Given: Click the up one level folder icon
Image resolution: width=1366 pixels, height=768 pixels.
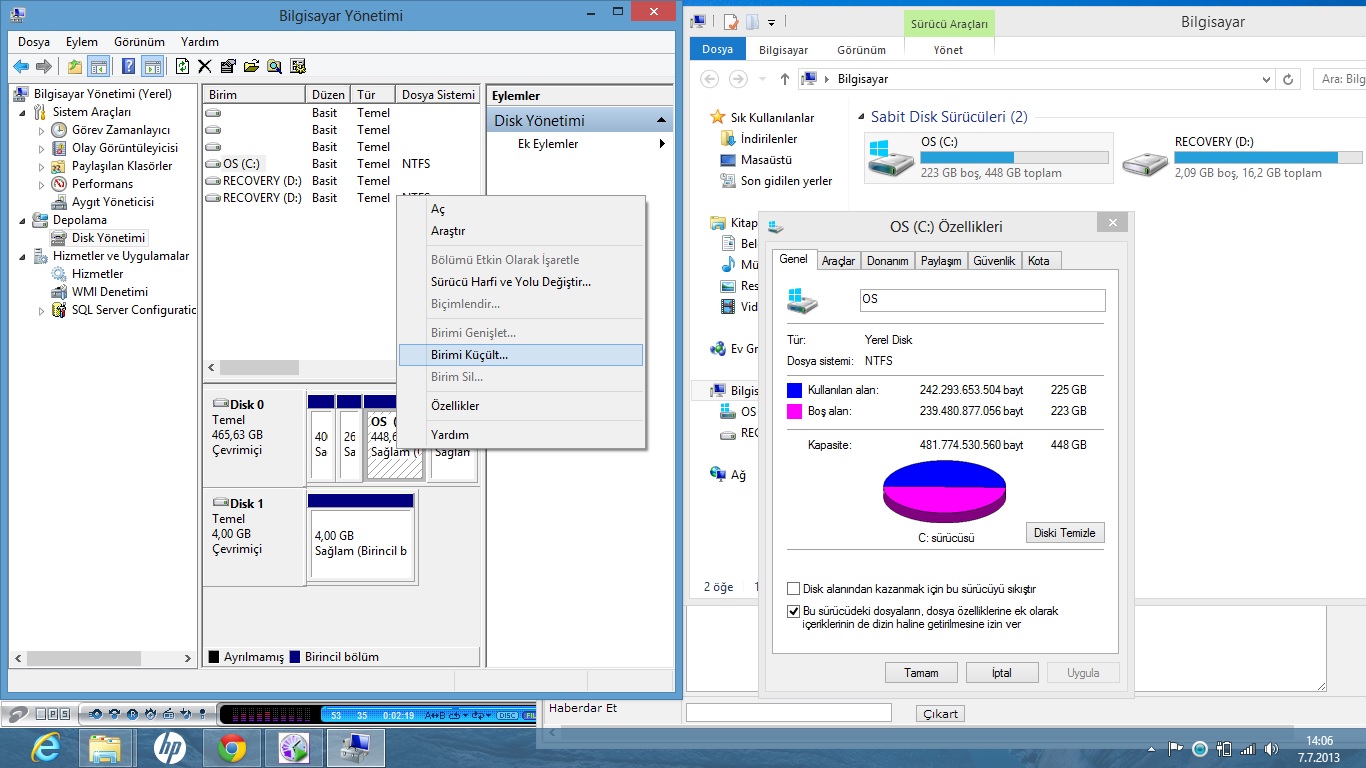Looking at the screenshot, I should (x=75, y=66).
